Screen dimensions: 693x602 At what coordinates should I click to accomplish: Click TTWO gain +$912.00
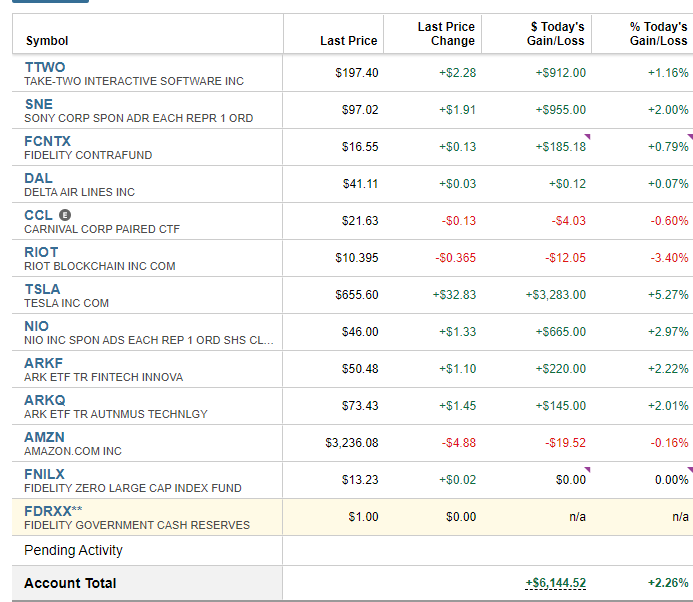point(561,73)
